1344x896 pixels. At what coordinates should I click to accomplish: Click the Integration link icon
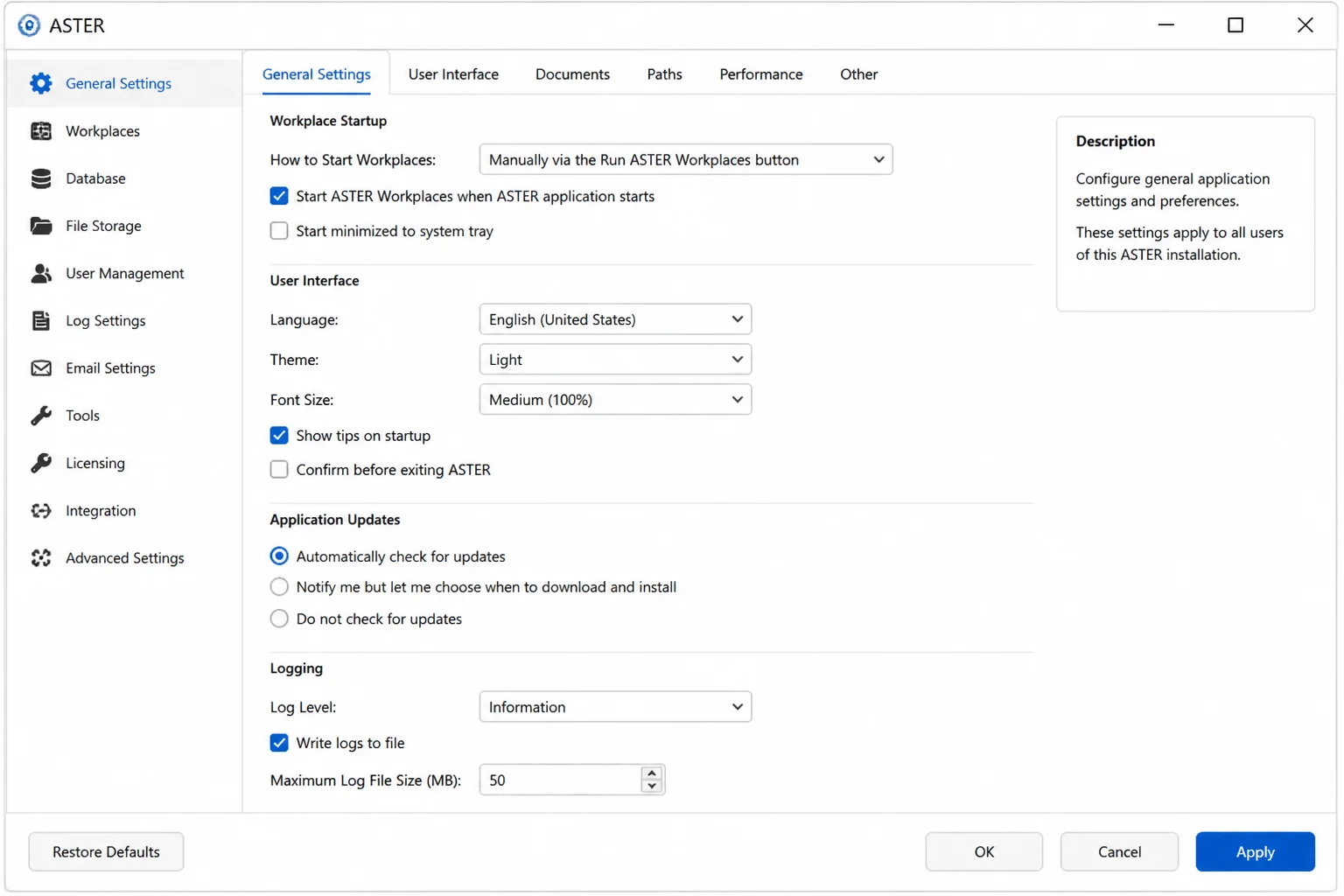41,510
